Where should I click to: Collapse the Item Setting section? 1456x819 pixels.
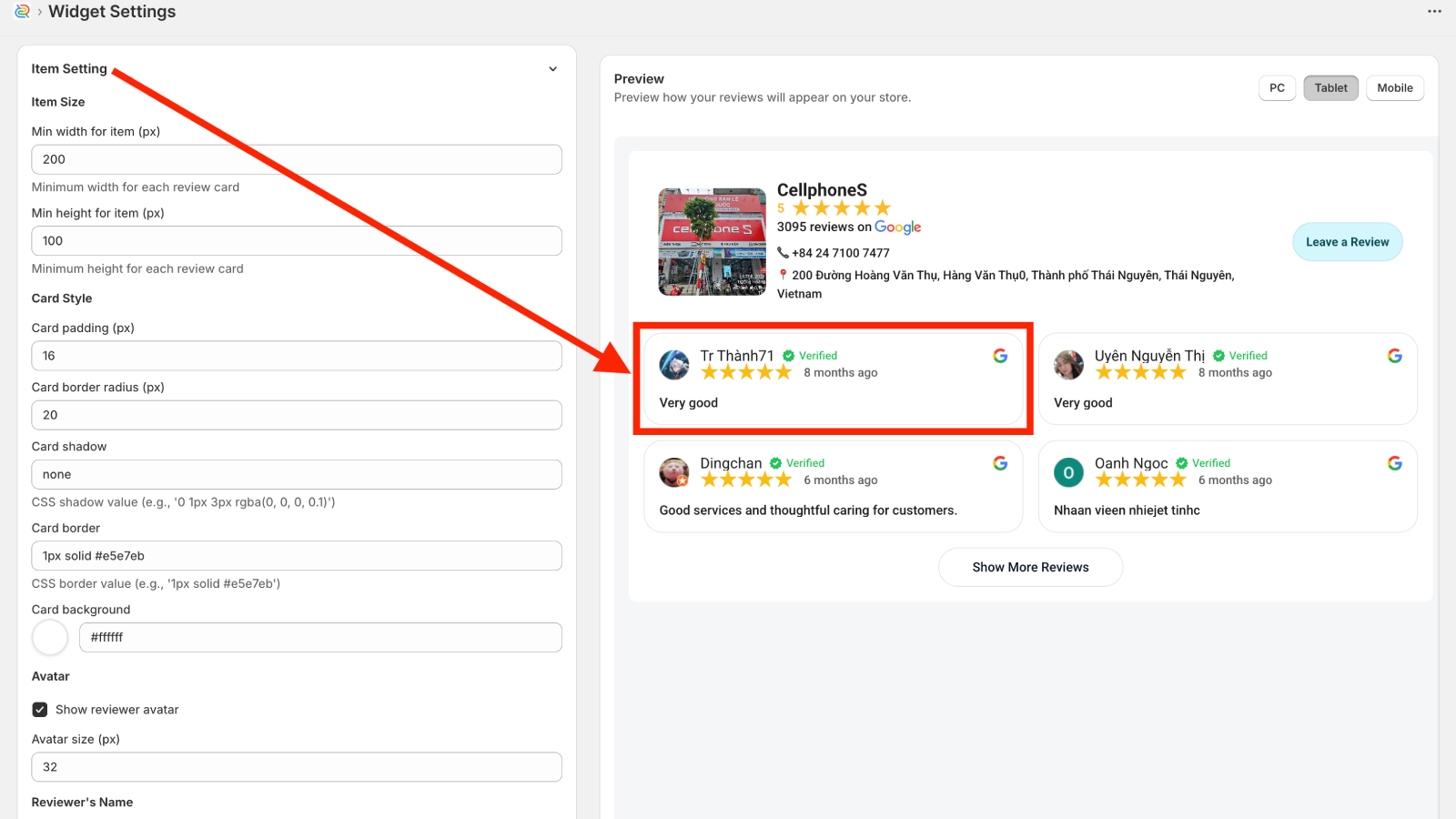click(552, 68)
